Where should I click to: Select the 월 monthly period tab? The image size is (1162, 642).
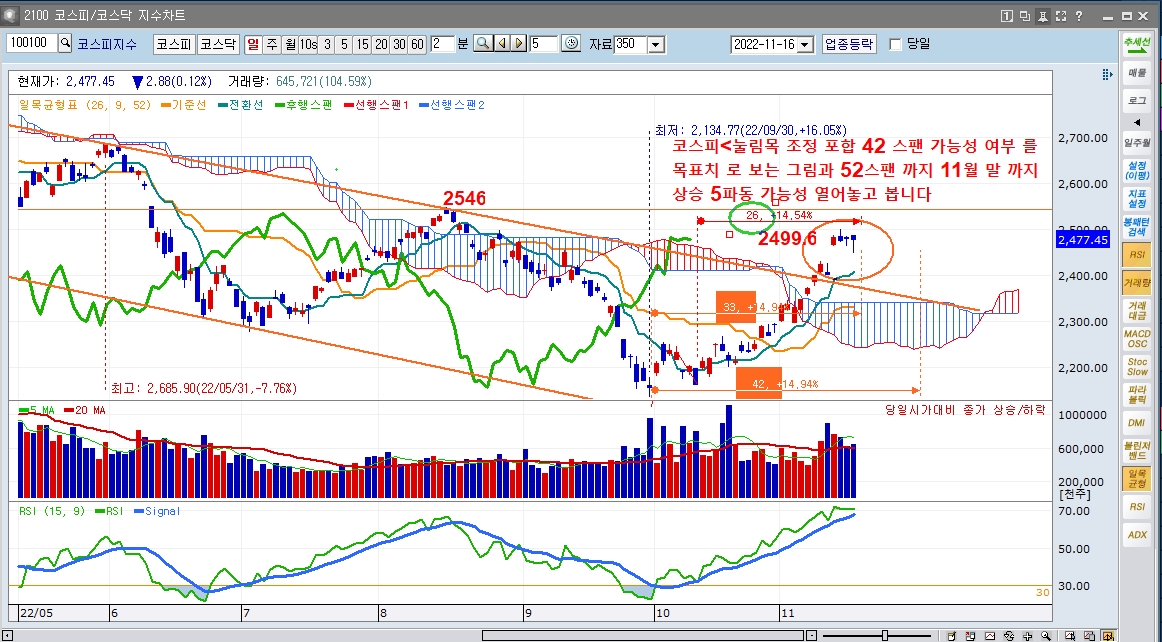point(290,44)
